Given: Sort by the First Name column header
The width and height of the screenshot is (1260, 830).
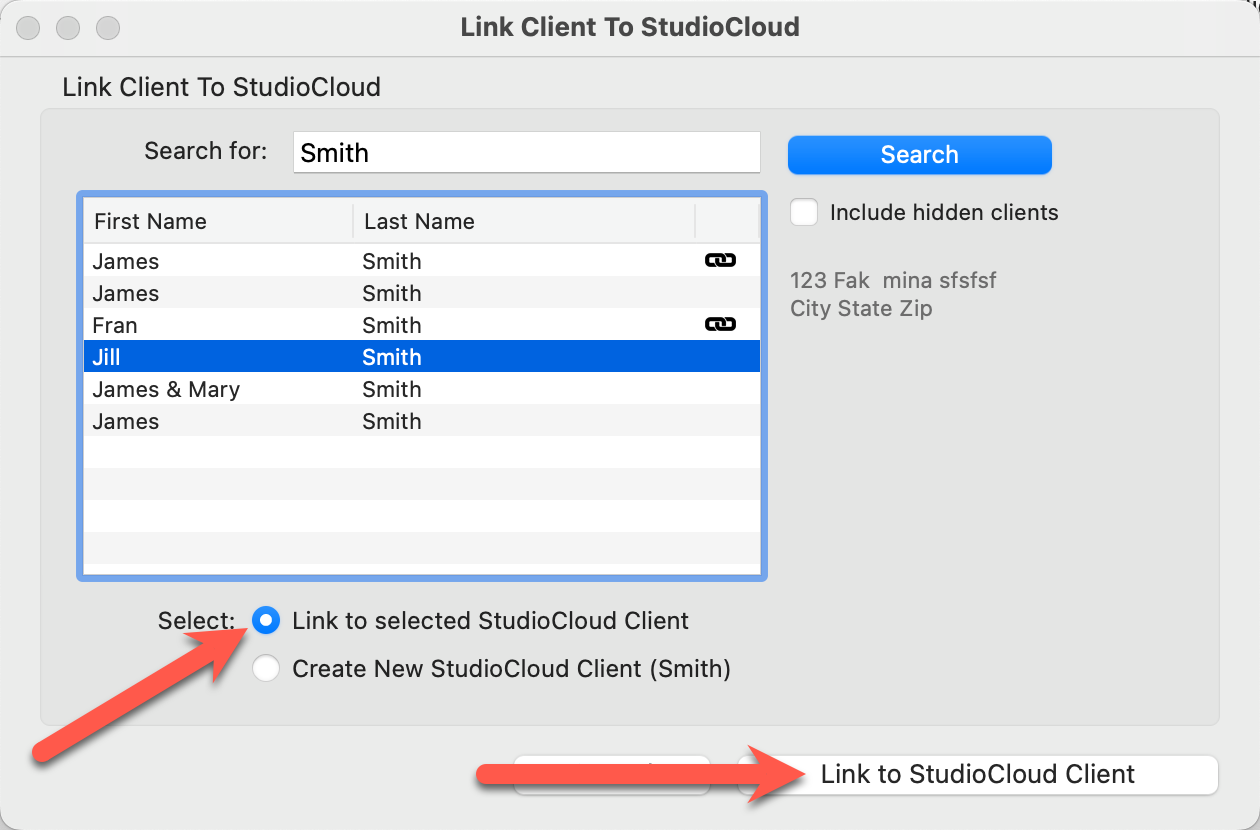Looking at the screenshot, I should tap(218, 221).
